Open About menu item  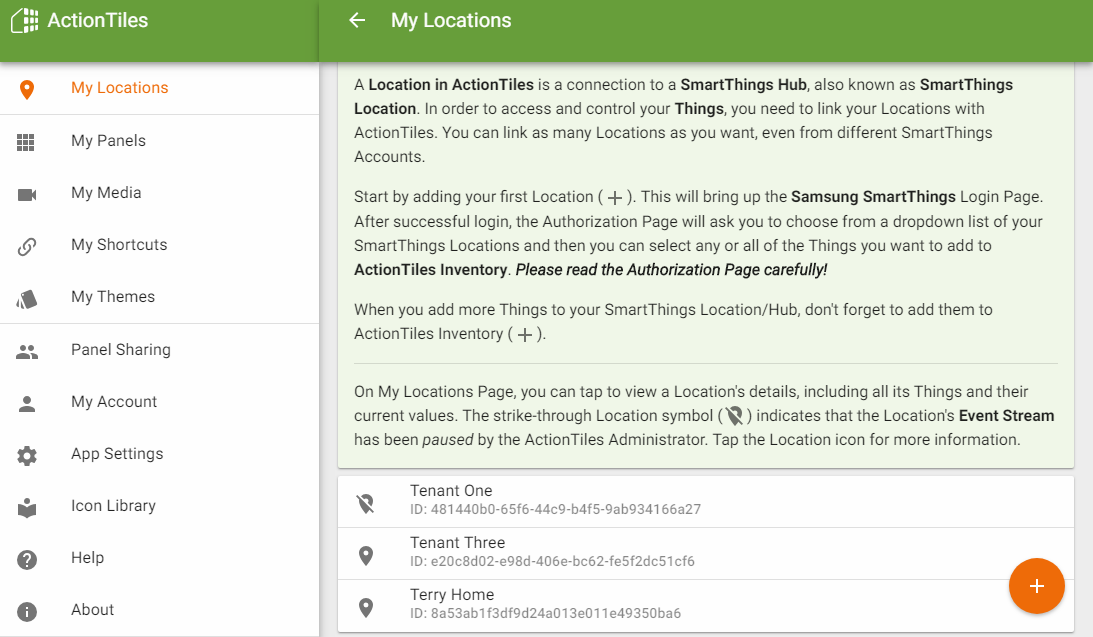tap(160, 610)
